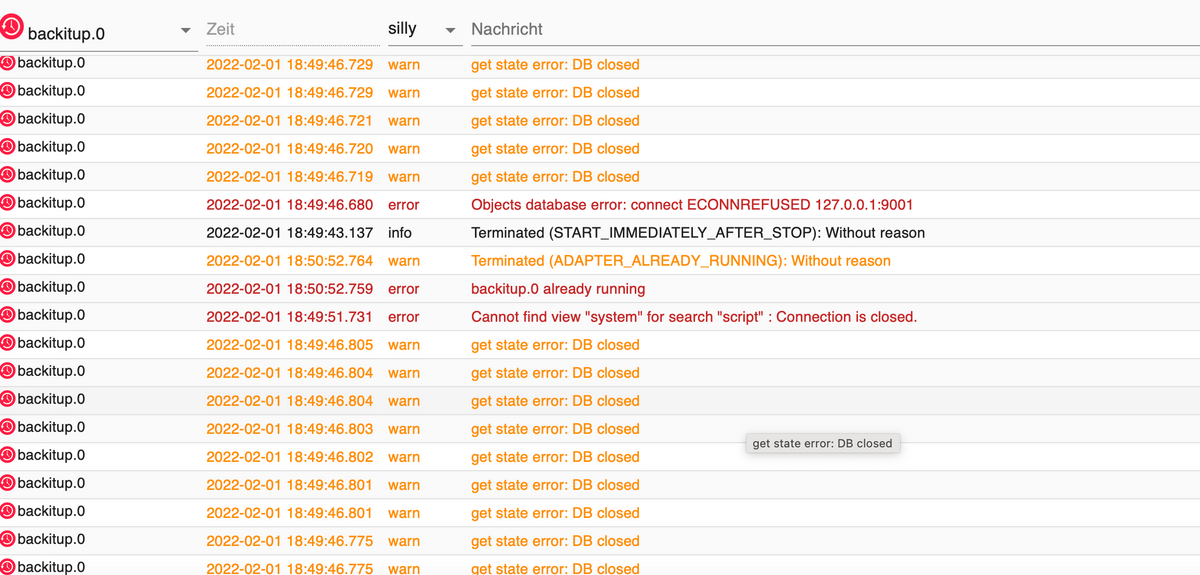The height and width of the screenshot is (575, 1200).
Task: Select the 'Objects database error' message
Action: pos(692,205)
